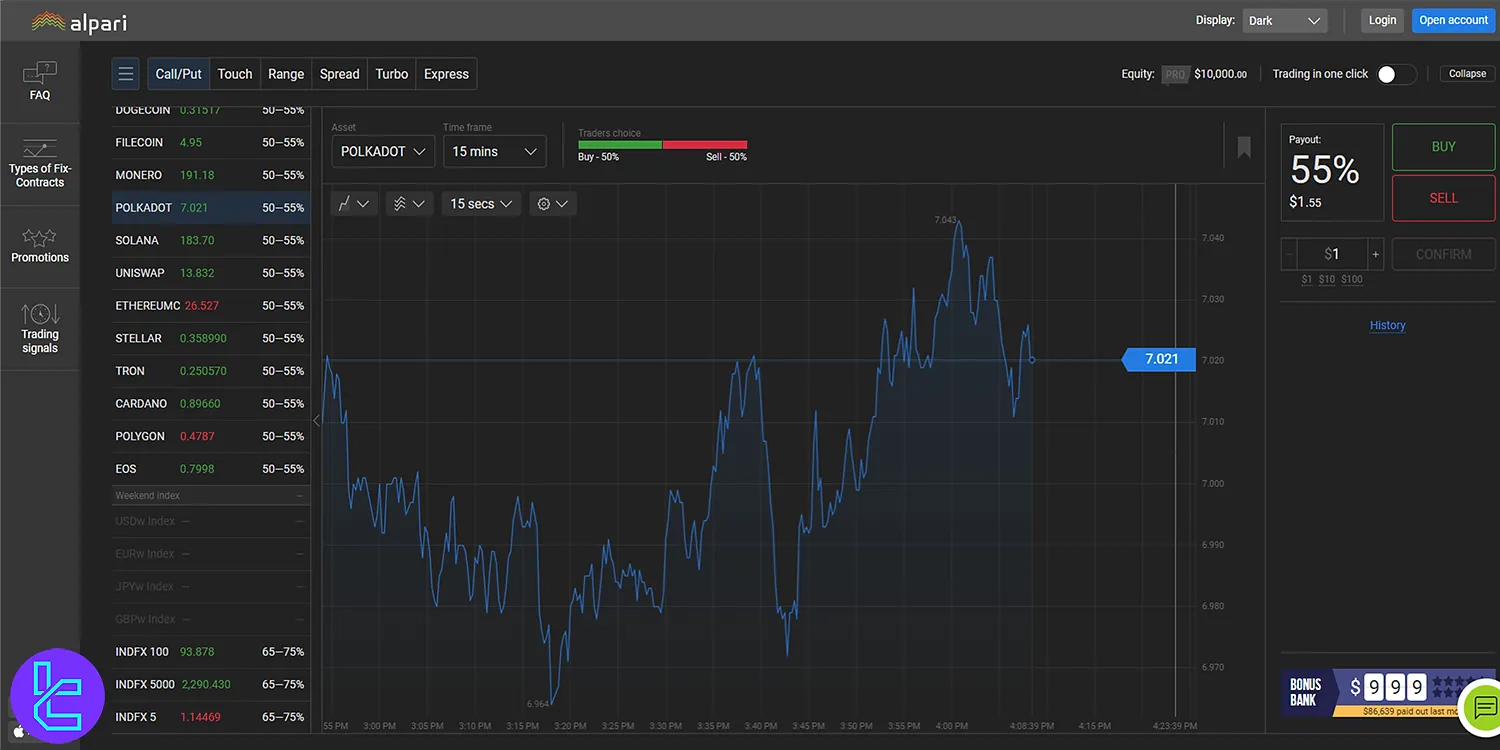Open chart type line dropdown

click(354, 204)
